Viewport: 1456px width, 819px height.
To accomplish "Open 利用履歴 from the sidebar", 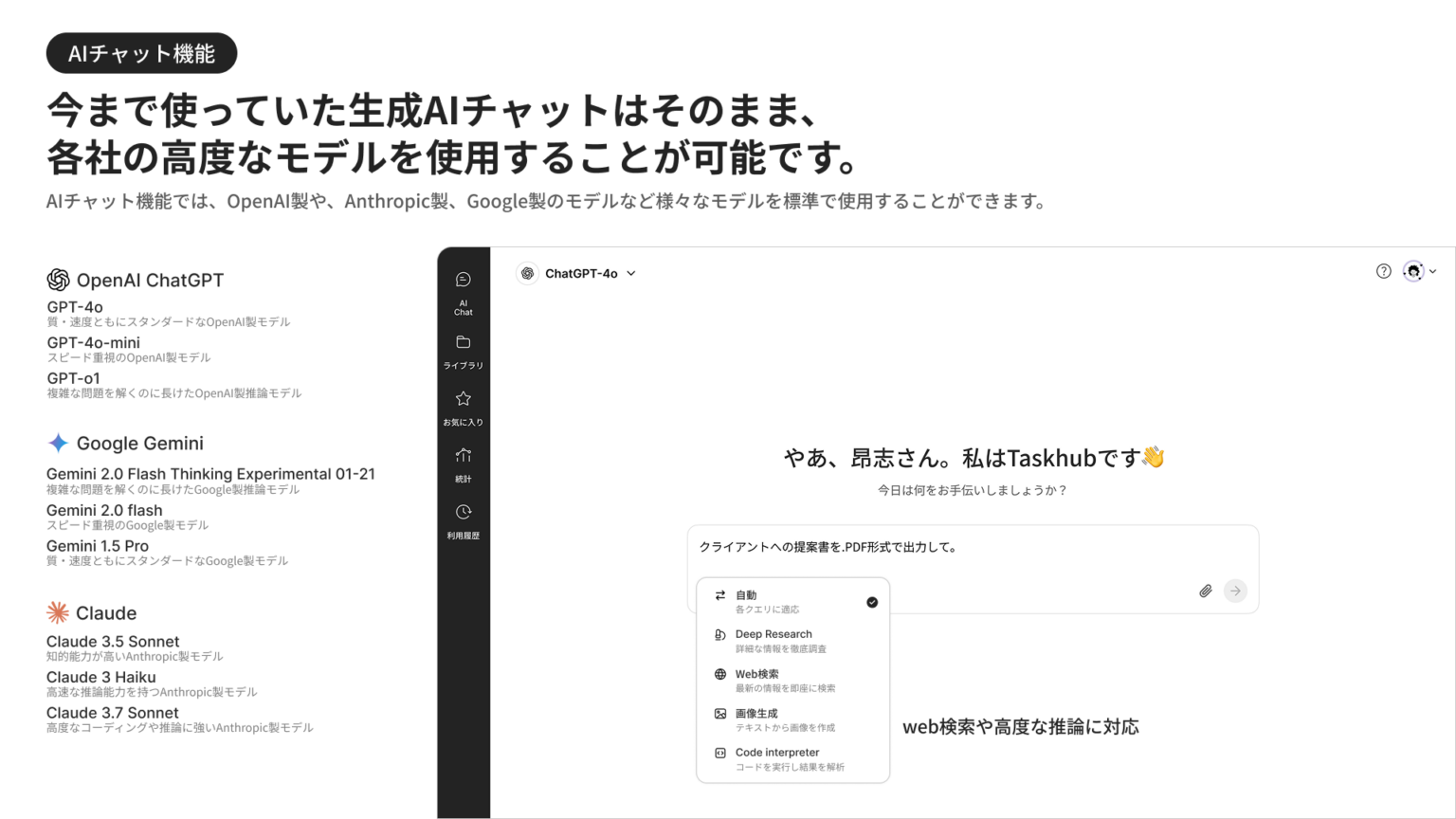I will click(x=463, y=519).
